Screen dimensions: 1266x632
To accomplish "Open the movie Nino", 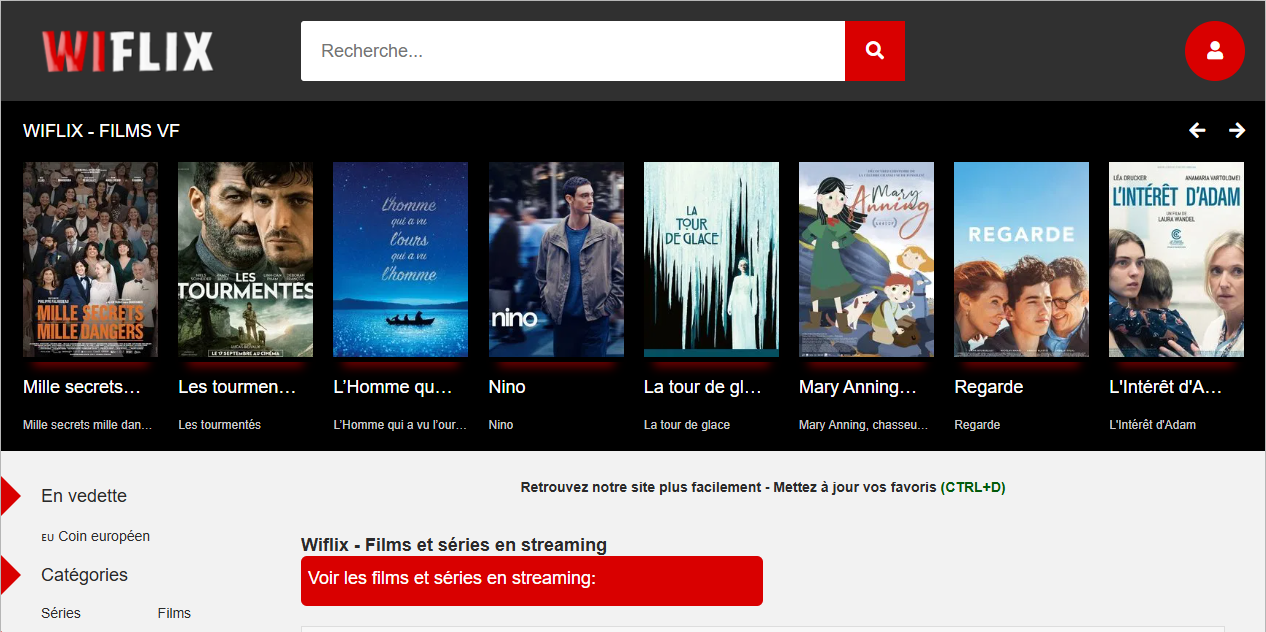I will (556, 259).
